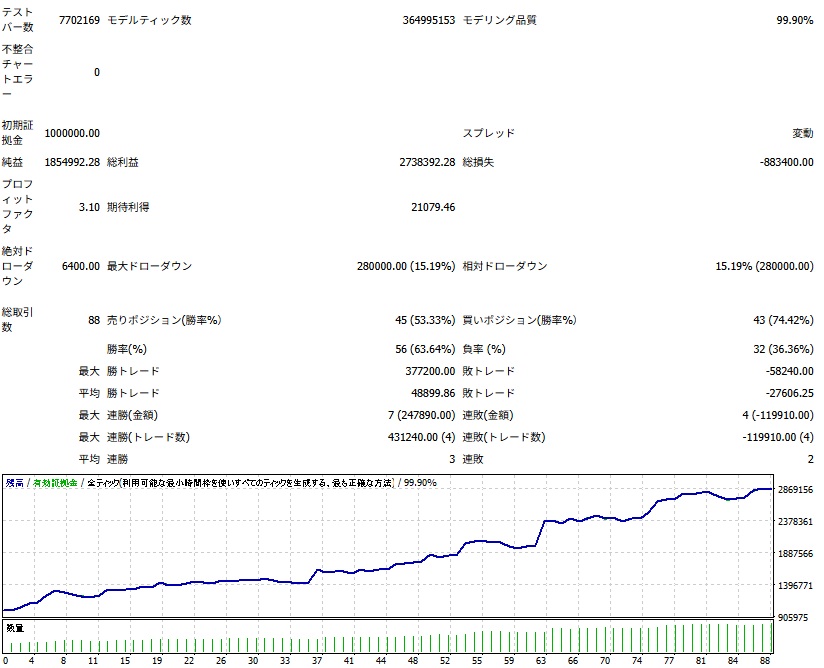Click x-axis tick label 88 on chart
Image resolution: width=824 pixels, height=668 pixels.
(766, 660)
